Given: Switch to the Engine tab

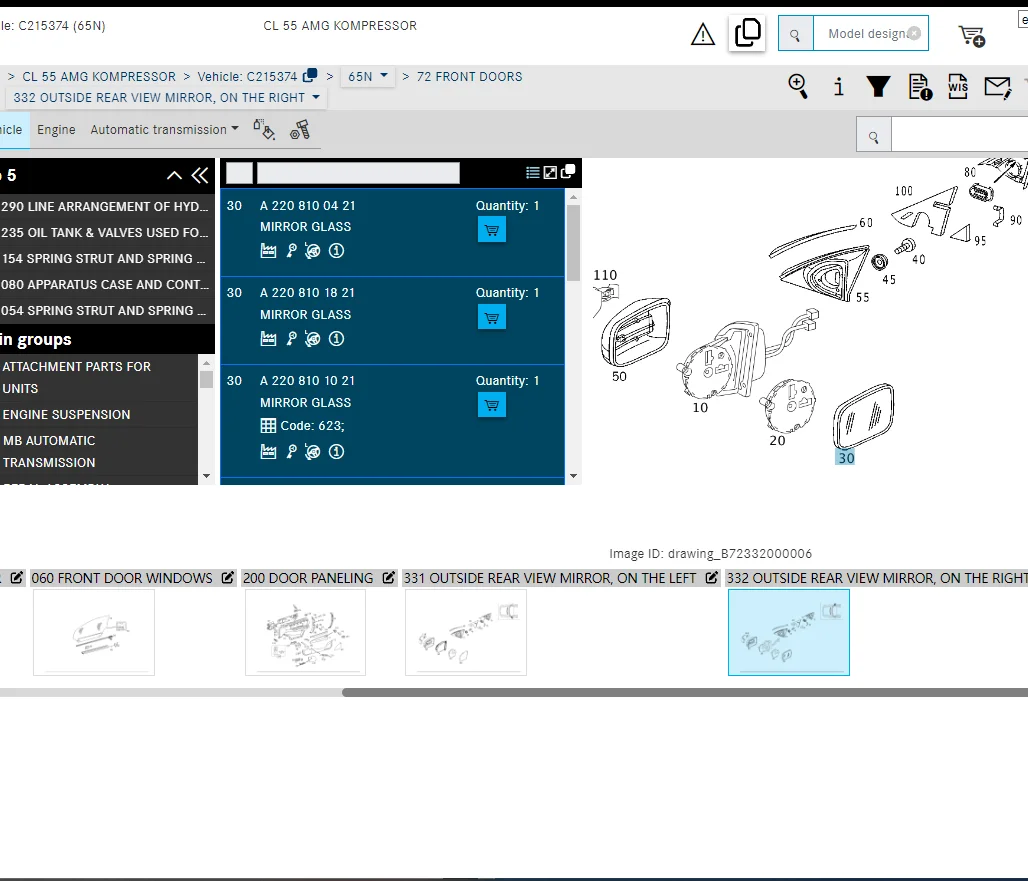Looking at the screenshot, I should pyautogui.click(x=56, y=130).
